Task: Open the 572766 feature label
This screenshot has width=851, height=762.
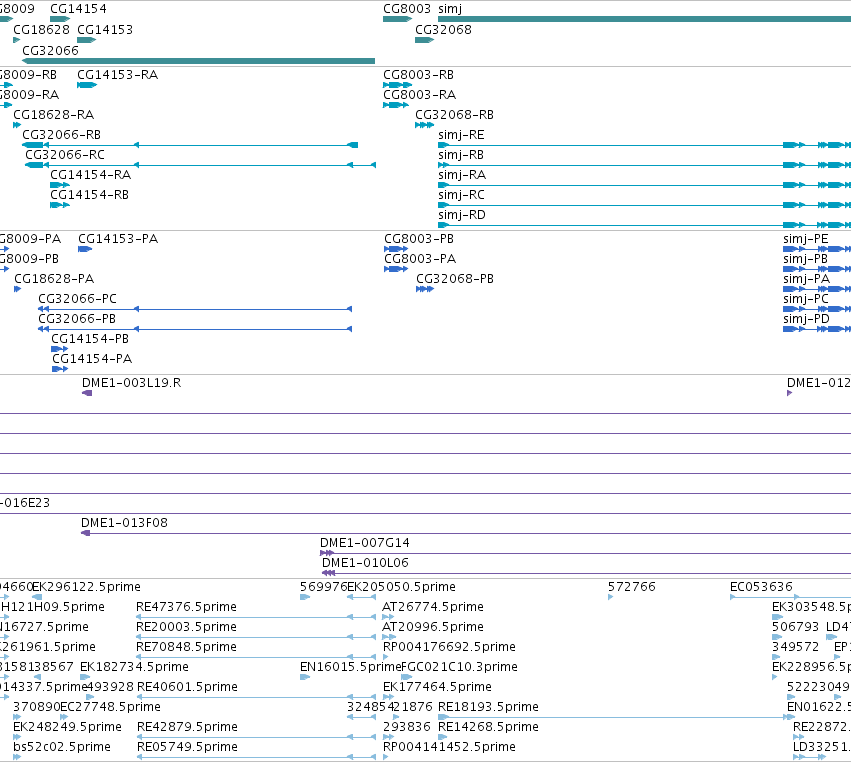Action: [632, 587]
